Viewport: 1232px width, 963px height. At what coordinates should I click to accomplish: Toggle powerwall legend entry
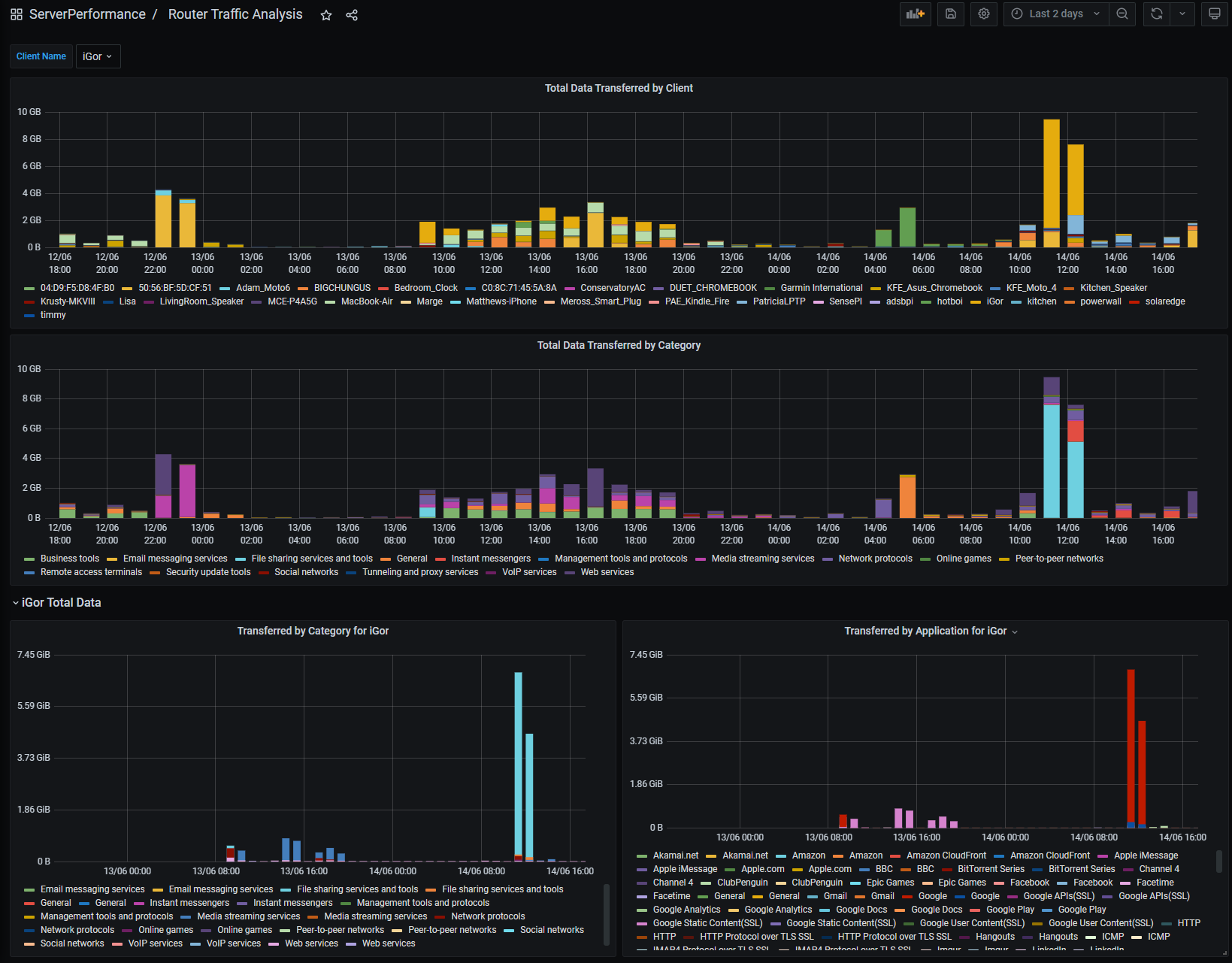pyautogui.click(x=1100, y=301)
